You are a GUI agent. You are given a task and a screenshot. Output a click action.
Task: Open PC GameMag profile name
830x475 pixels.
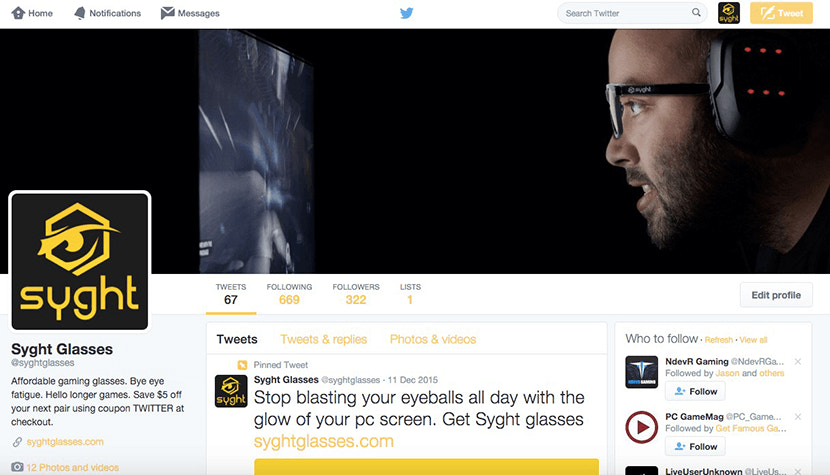click(x=694, y=416)
